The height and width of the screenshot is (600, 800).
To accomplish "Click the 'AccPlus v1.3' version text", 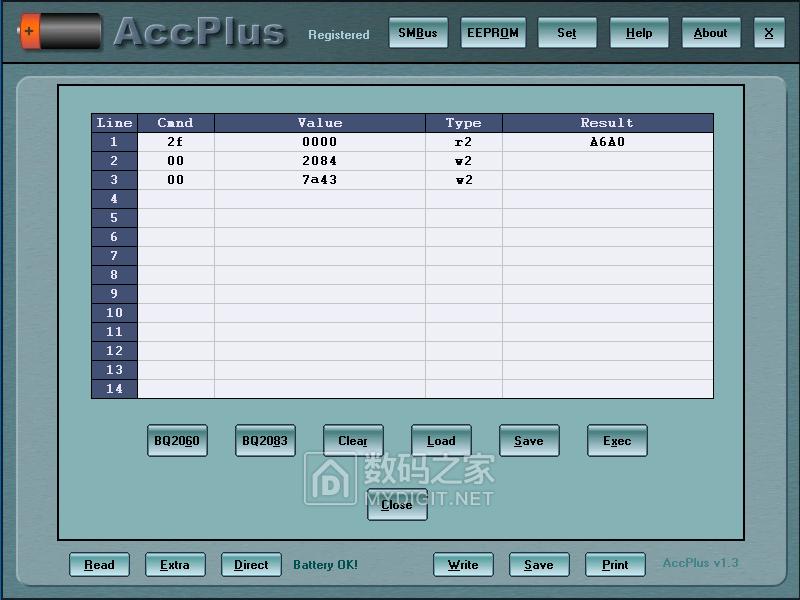I will click(701, 563).
